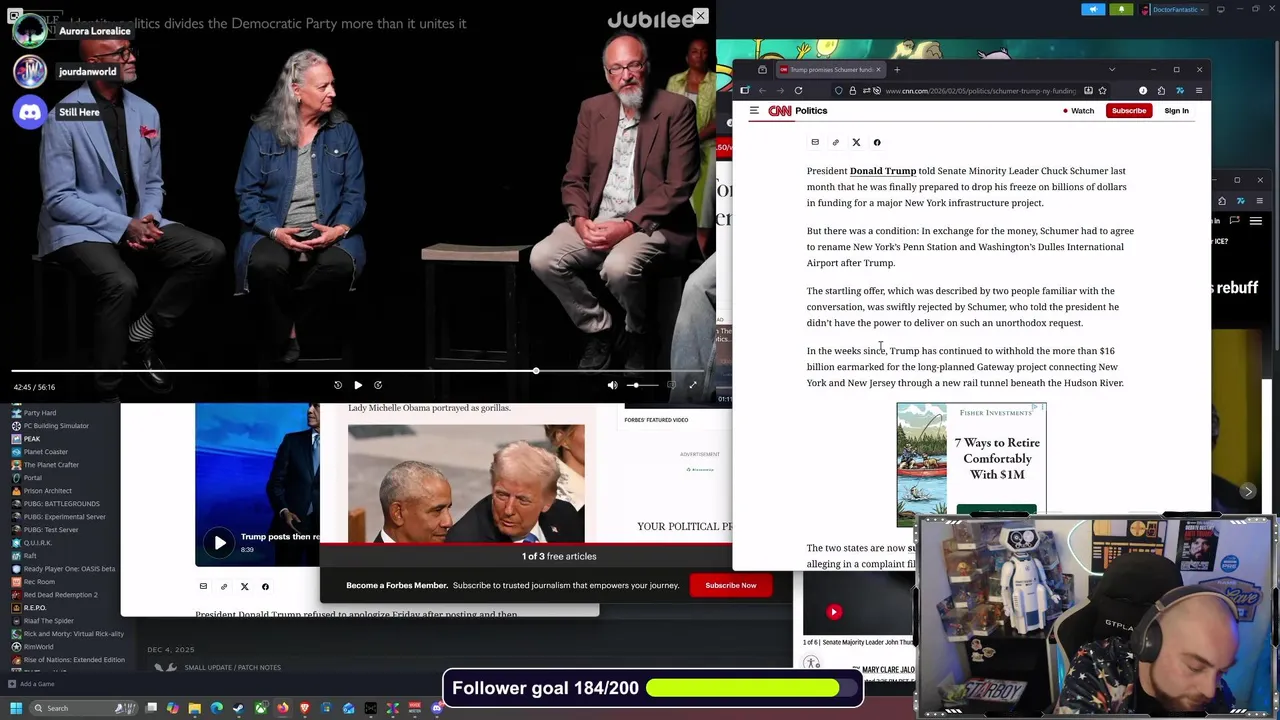Select RimWorld in the Steam library
1280x720 pixels.
(x=38, y=647)
